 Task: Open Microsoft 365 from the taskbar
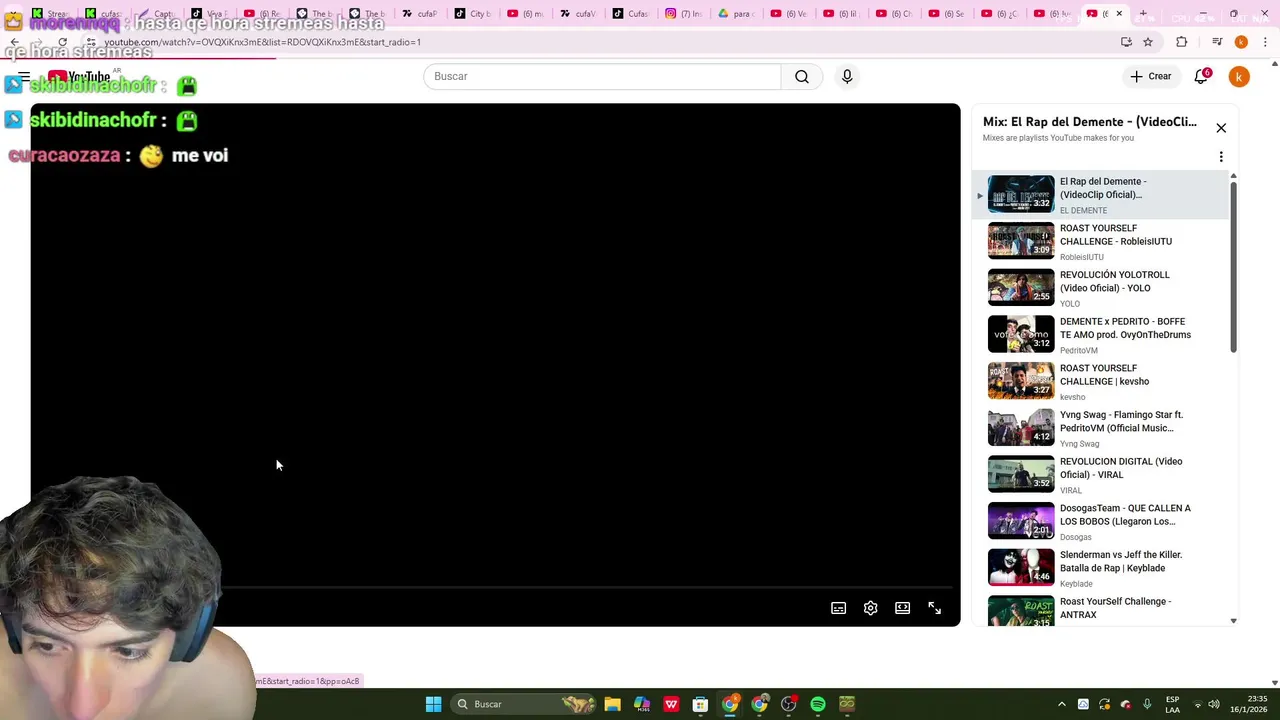click(x=642, y=704)
